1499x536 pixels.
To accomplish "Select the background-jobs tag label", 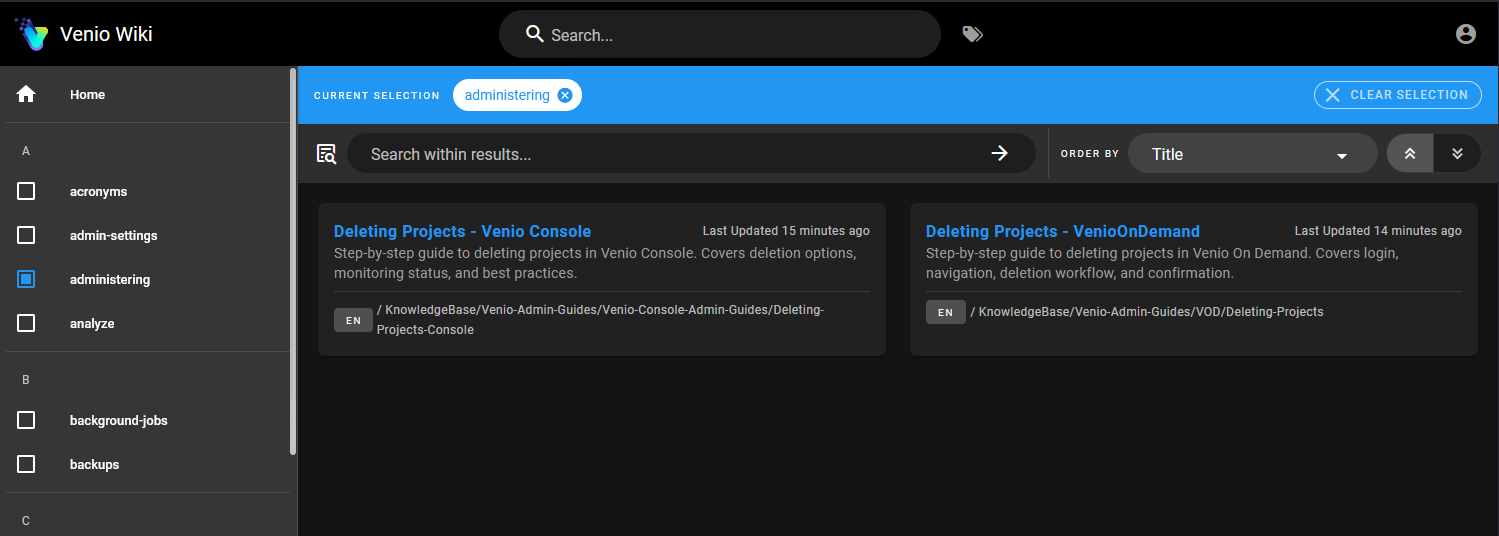I will [x=119, y=420].
